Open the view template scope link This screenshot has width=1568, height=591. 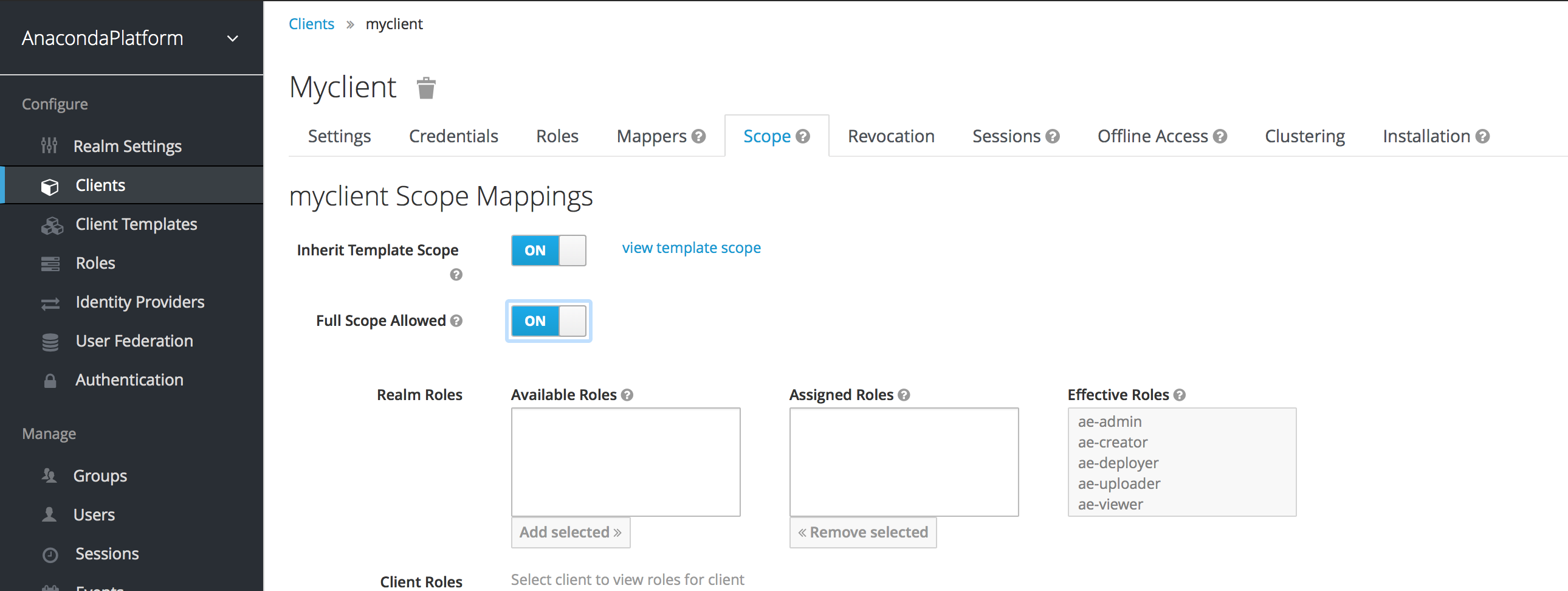tap(691, 248)
